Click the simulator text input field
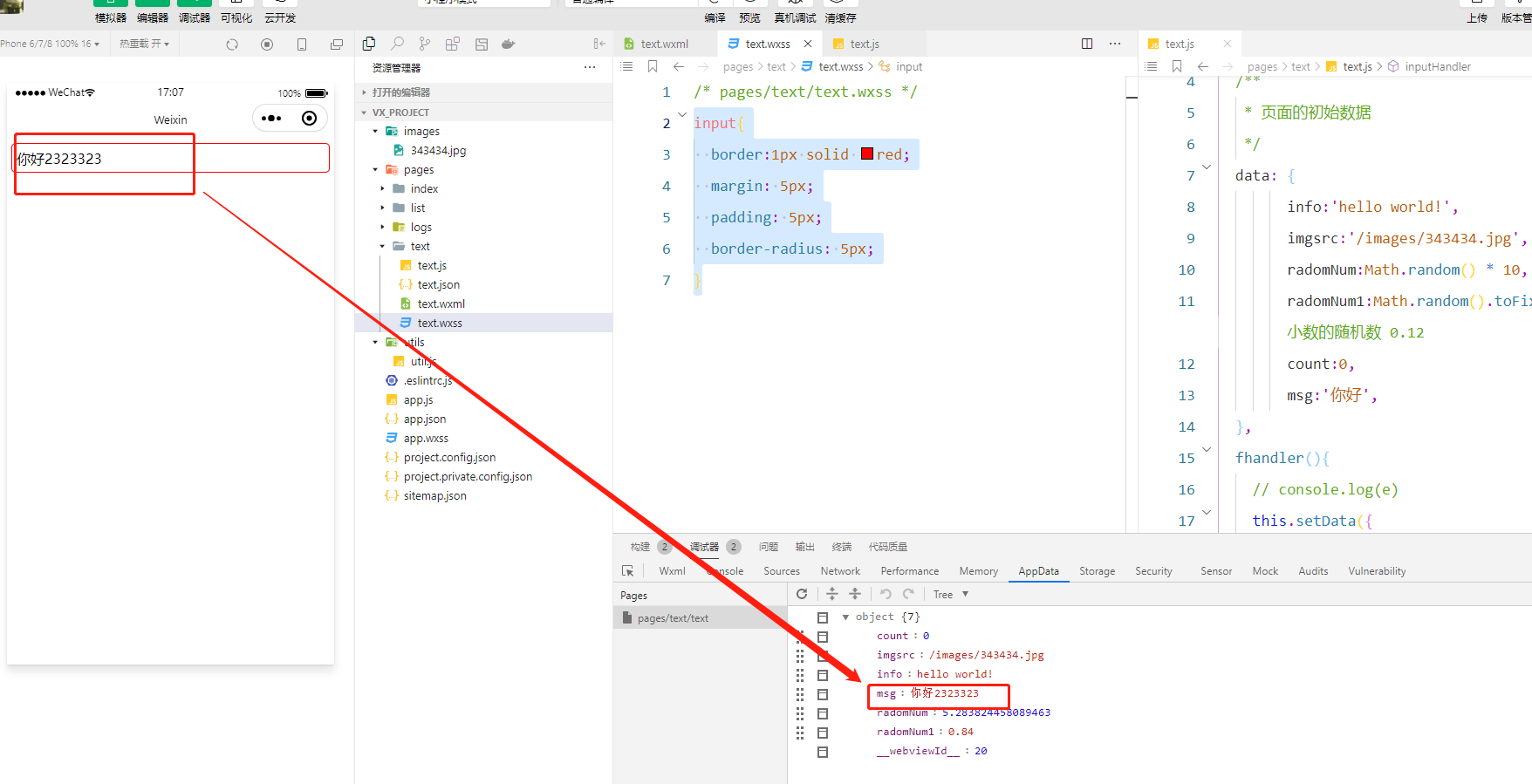1532x784 pixels. pyautogui.click(x=171, y=159)
